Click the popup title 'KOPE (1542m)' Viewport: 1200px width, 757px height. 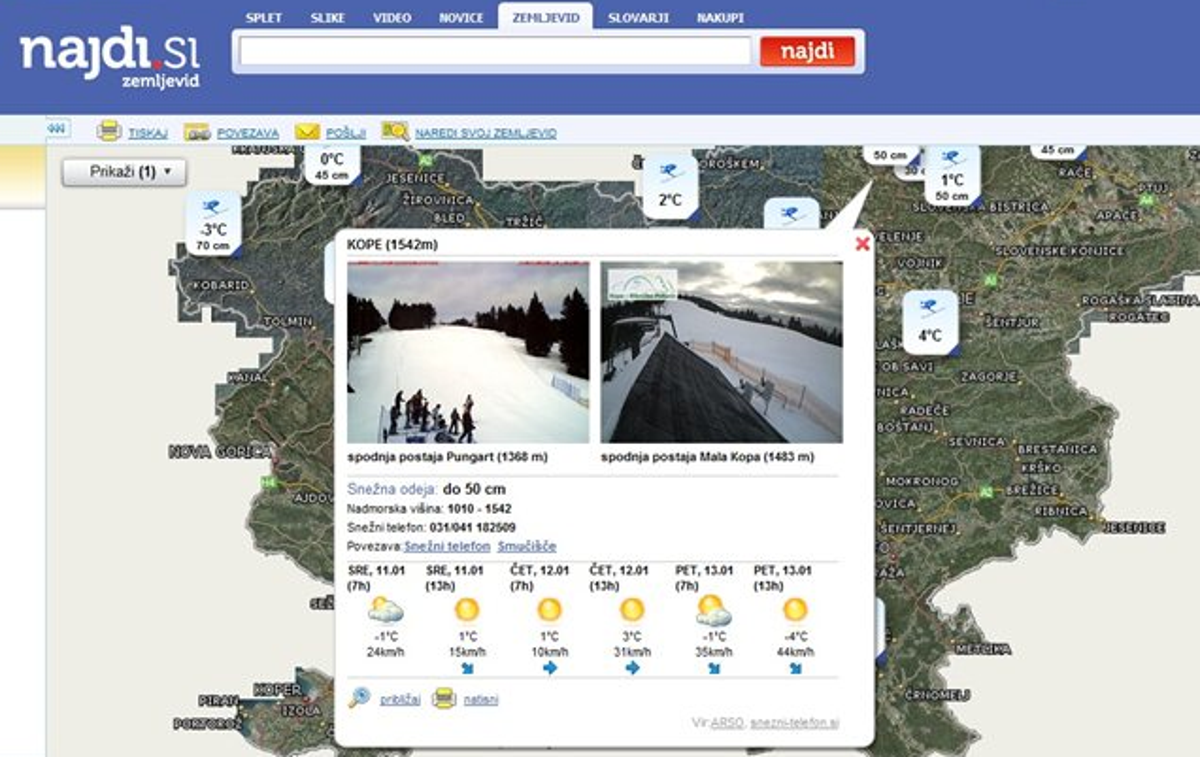pyautogui.click(x=392, y=244)
